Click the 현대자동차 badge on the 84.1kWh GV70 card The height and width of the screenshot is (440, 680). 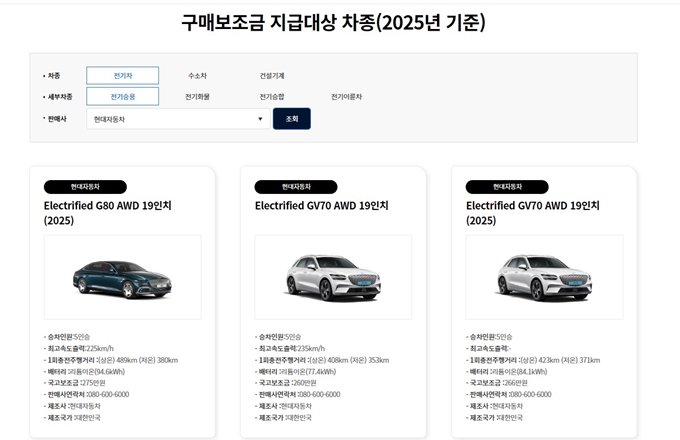click(507, 187)
